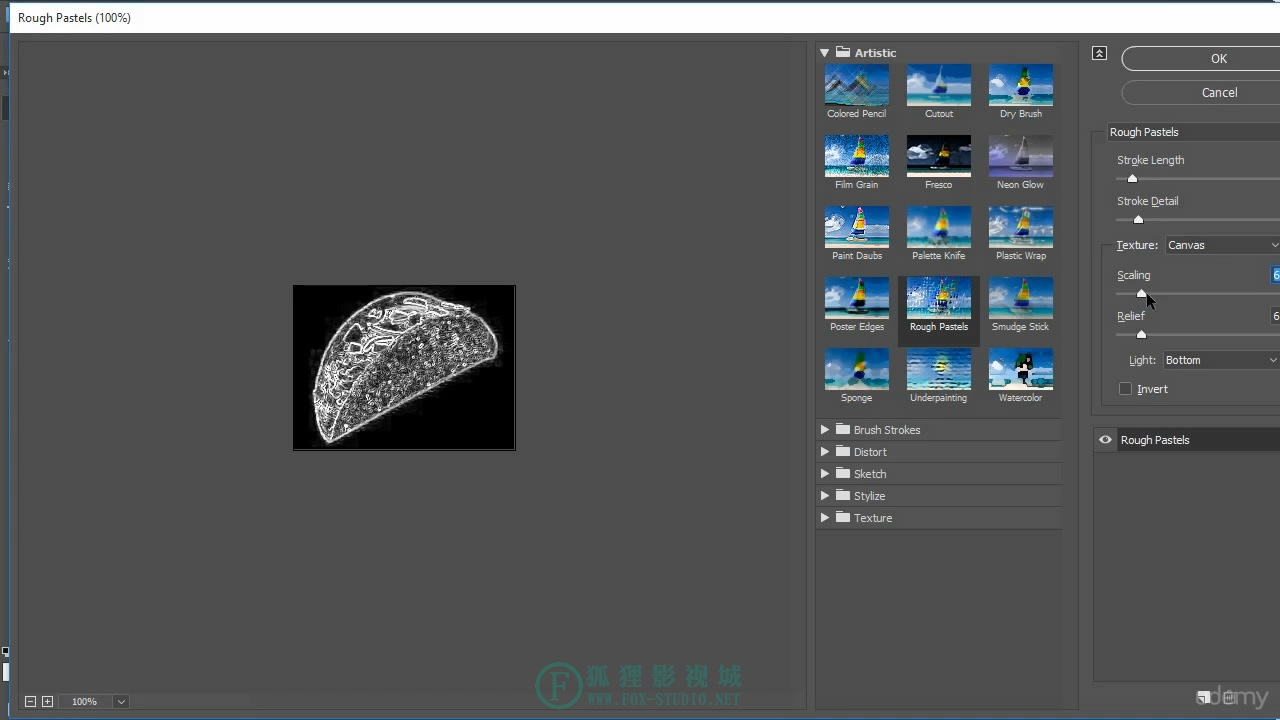Click the Scaling value input field
Viewport: 1280px width, 720px height.
coord(1276,275)
